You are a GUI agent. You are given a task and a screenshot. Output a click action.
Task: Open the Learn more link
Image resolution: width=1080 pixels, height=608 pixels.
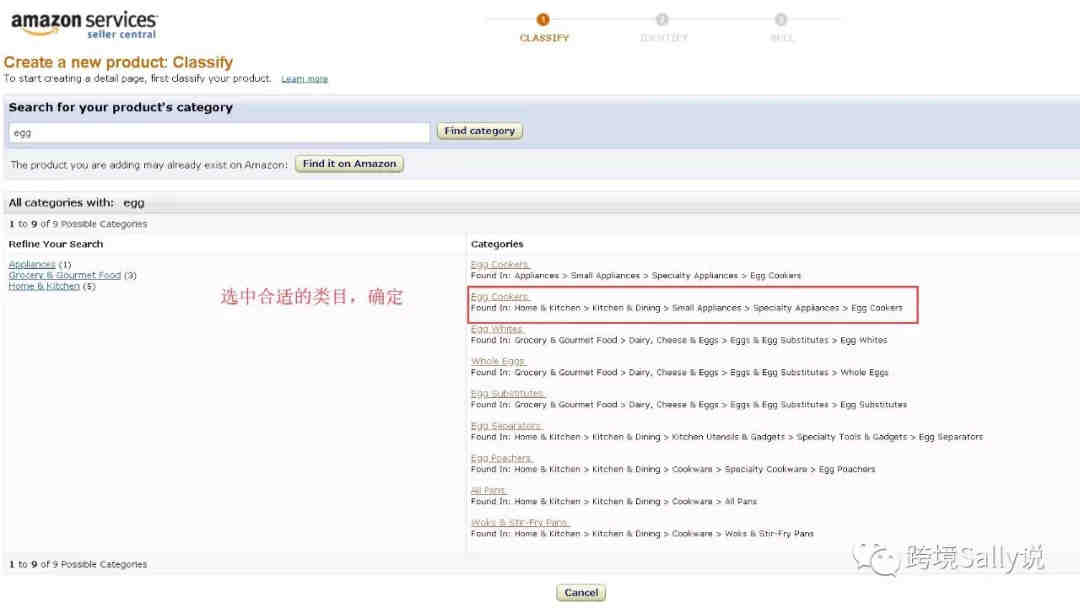point(304,79)
